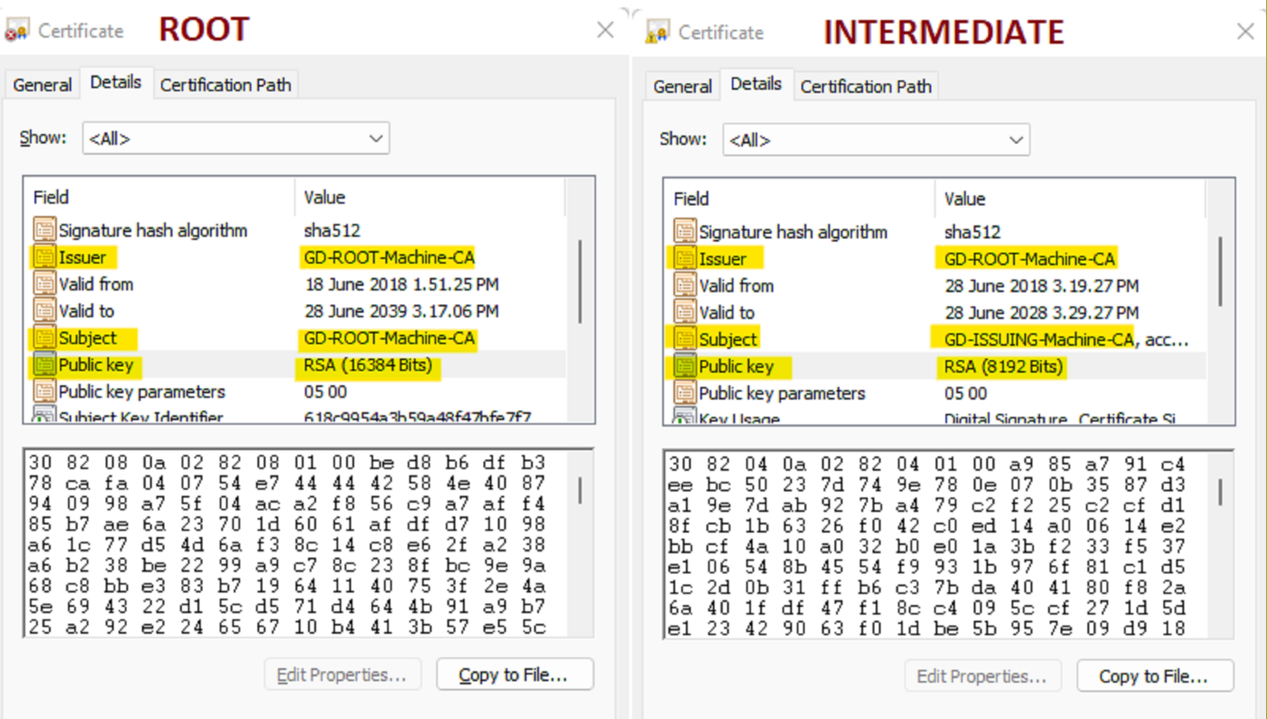Switch to the Details tab in INTERMEDIATE
1267x719 pixels.
[x=757, y=84]
